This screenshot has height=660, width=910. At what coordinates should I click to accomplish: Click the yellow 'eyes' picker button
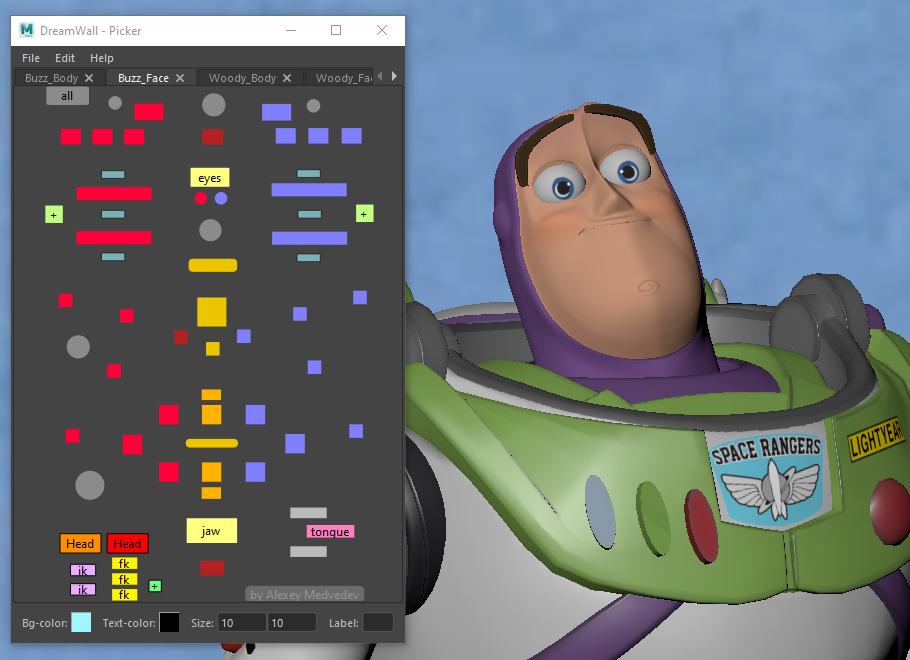(x=210, y=178)
